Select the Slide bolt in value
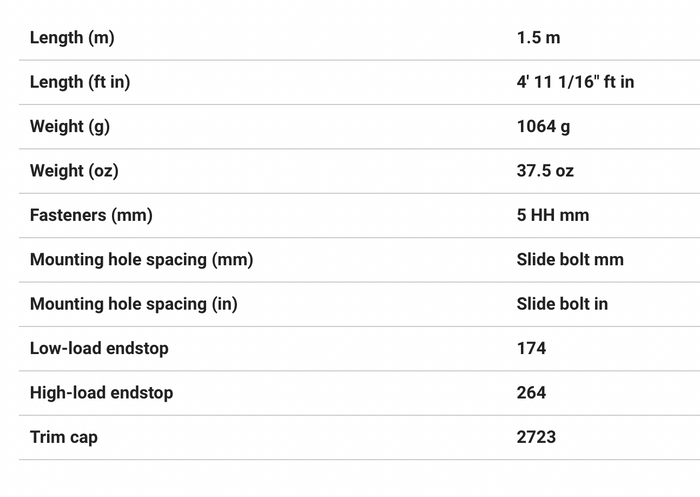Image resolution: width=700 pixels, height=497 pixels. 562,304
